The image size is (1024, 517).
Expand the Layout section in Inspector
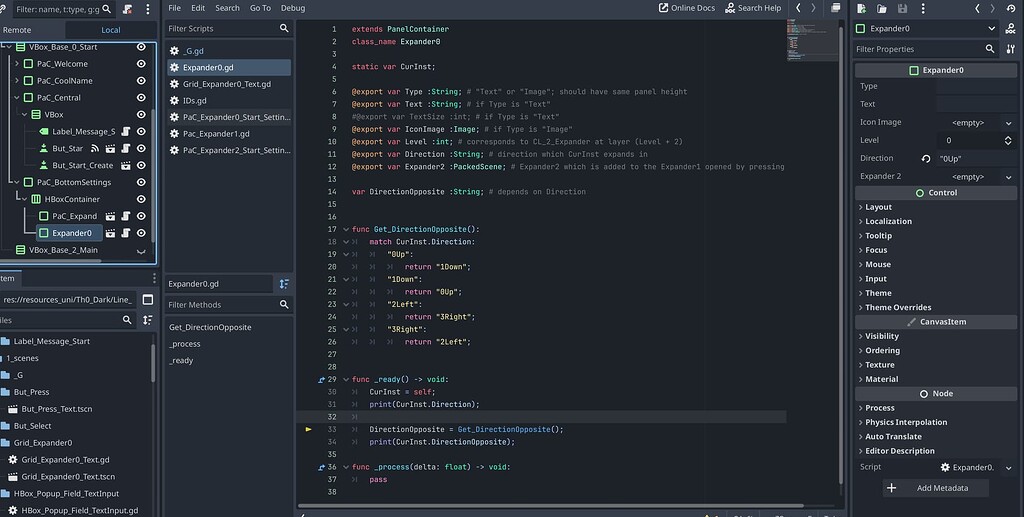pyautogui.click(x=878, y=207)
